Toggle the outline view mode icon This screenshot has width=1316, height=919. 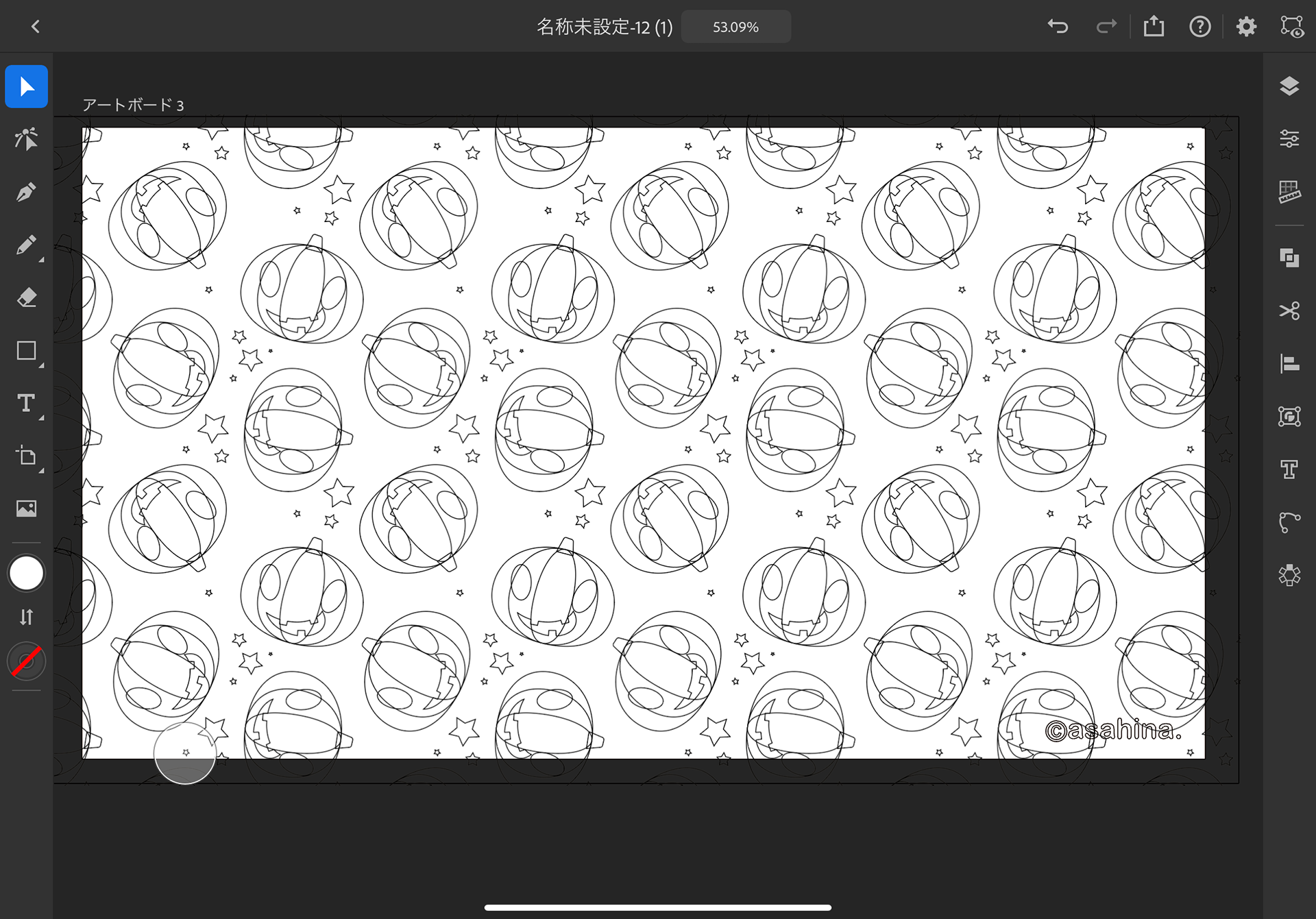[1292, 27]
